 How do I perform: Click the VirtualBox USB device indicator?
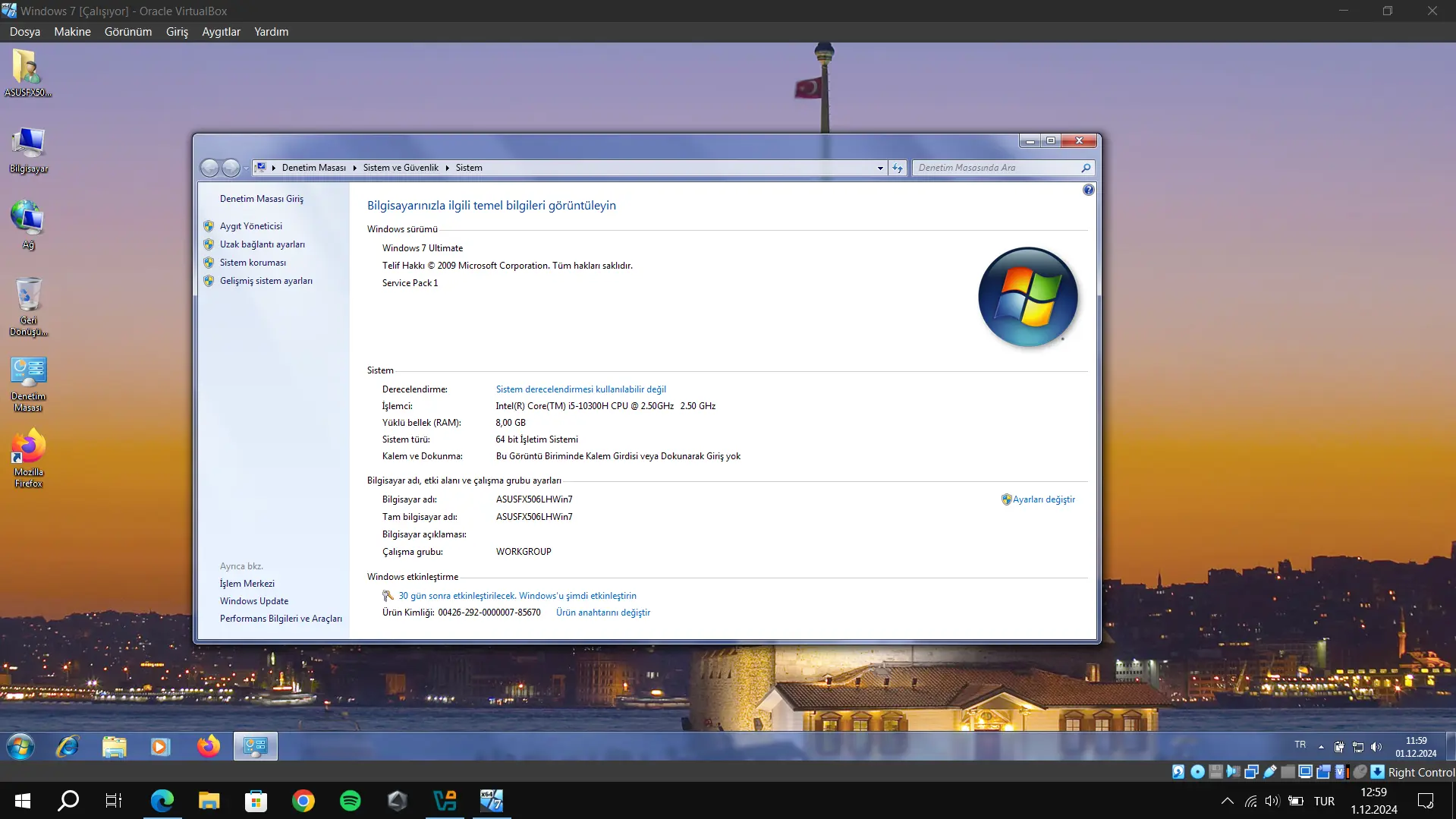[x=1270, y=772]
